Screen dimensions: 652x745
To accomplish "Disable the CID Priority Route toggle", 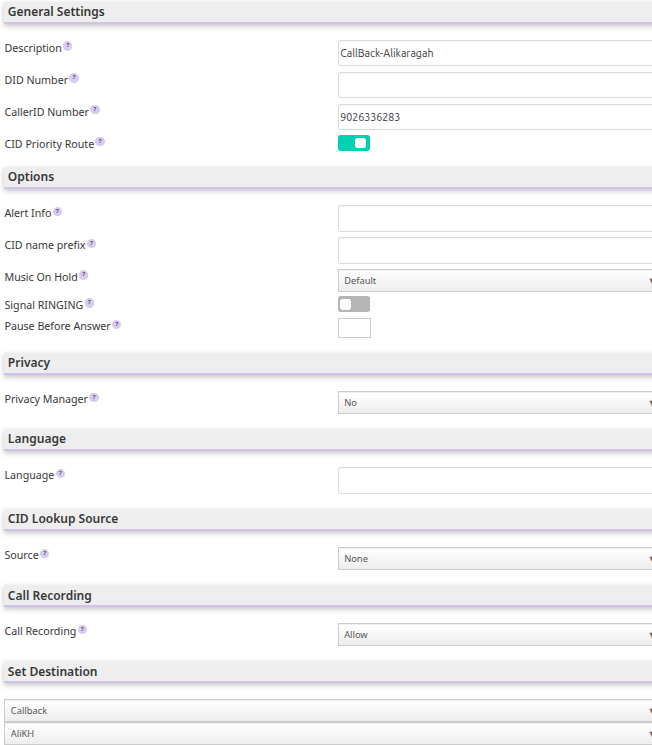I will pos(354,143).
